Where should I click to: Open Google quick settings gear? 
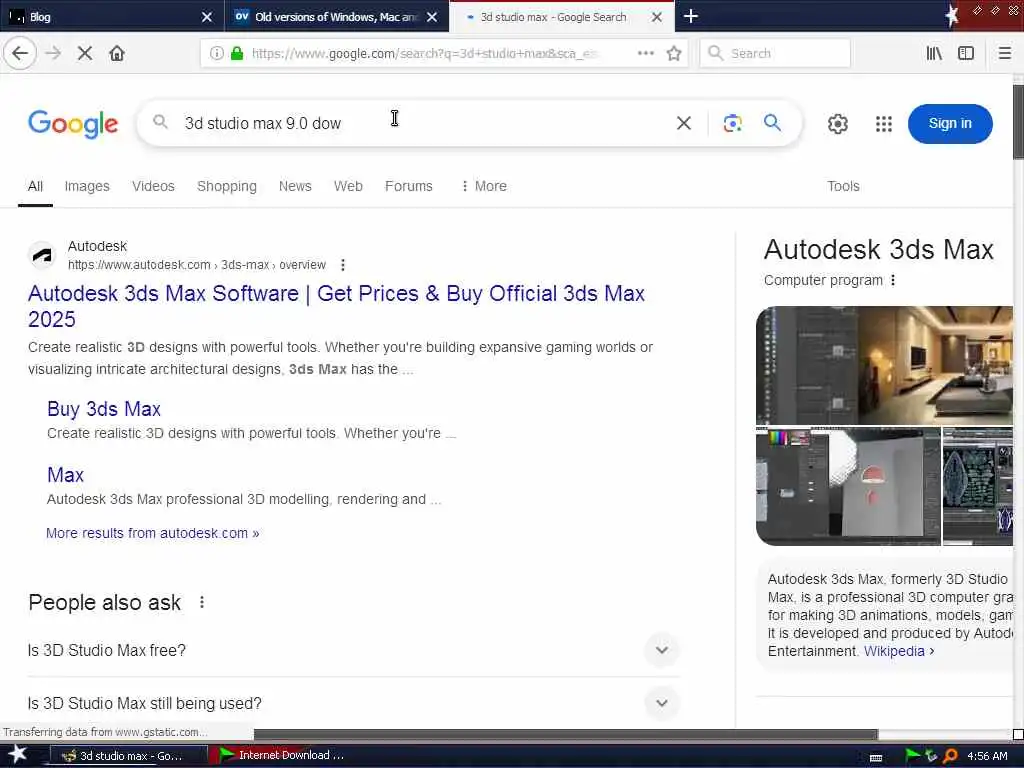(838, 123)
